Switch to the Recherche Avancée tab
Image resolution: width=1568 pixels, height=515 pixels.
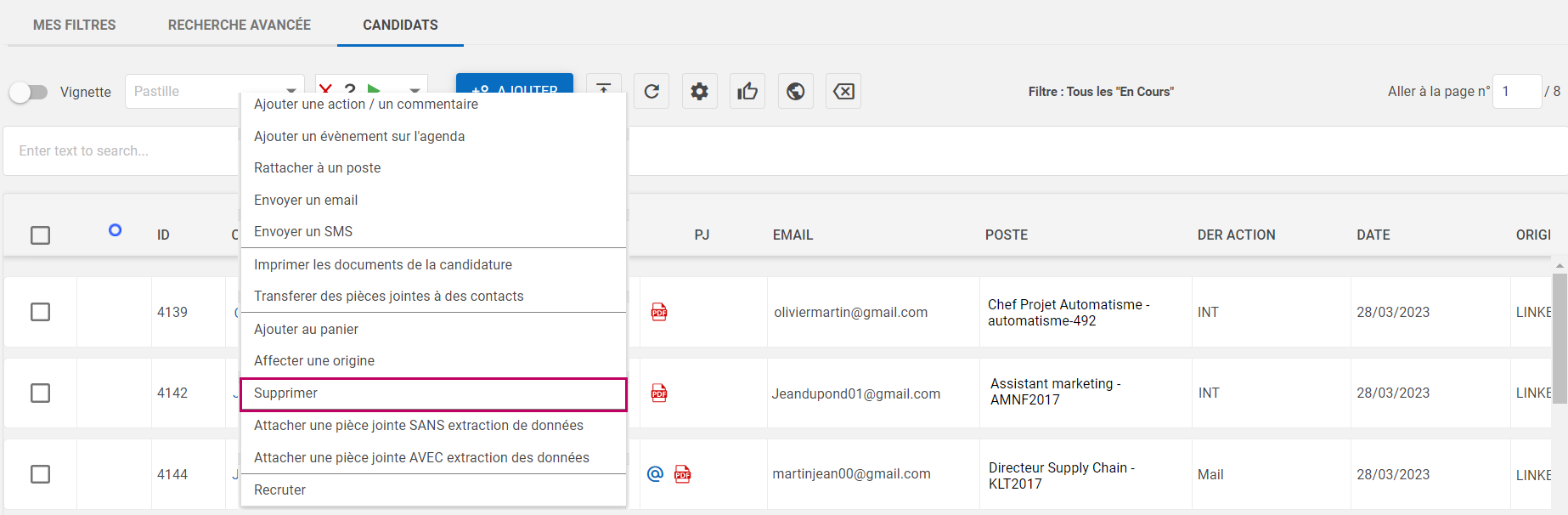240,25
